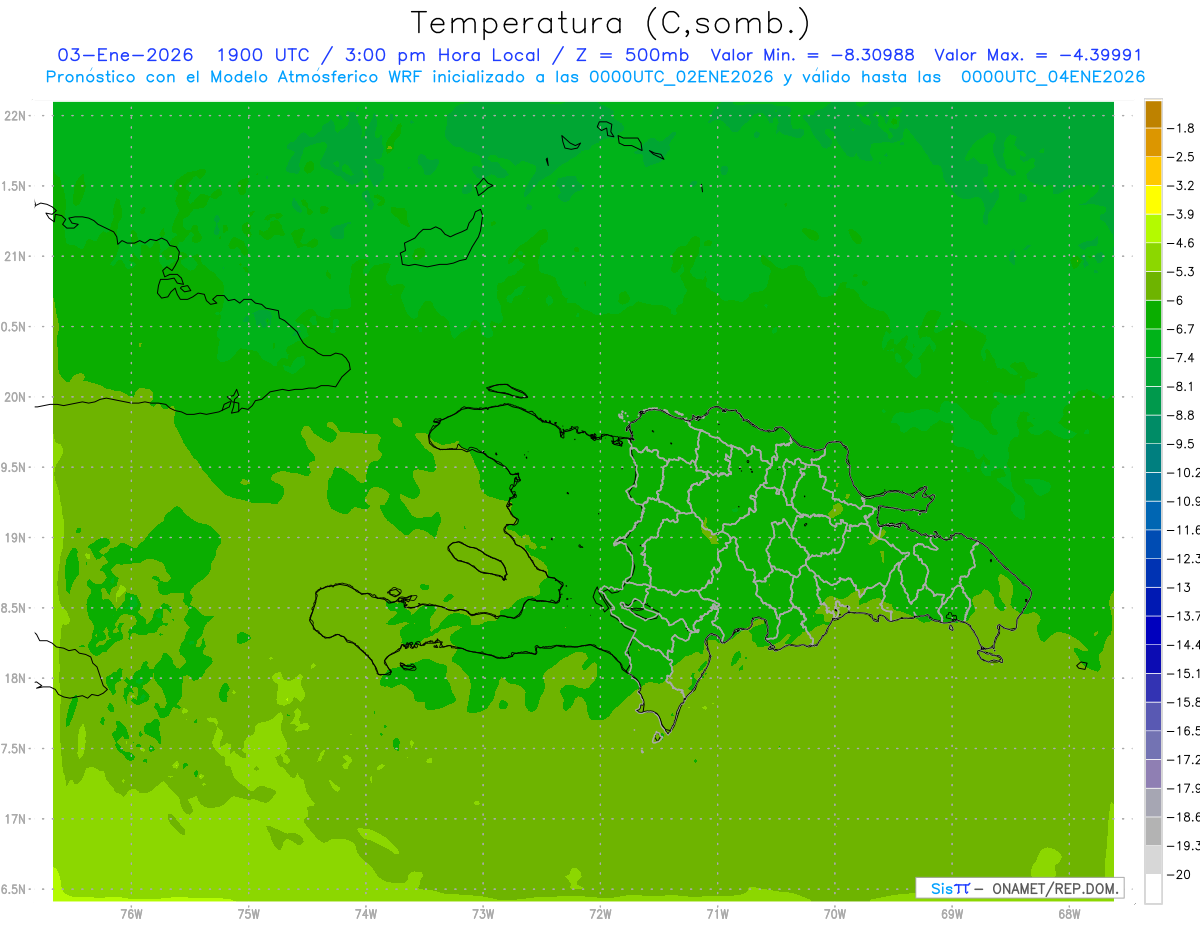Screen dimensions: 1200x927
Task: Click the '19N' latitude label
Action: (x=17, y=538)
